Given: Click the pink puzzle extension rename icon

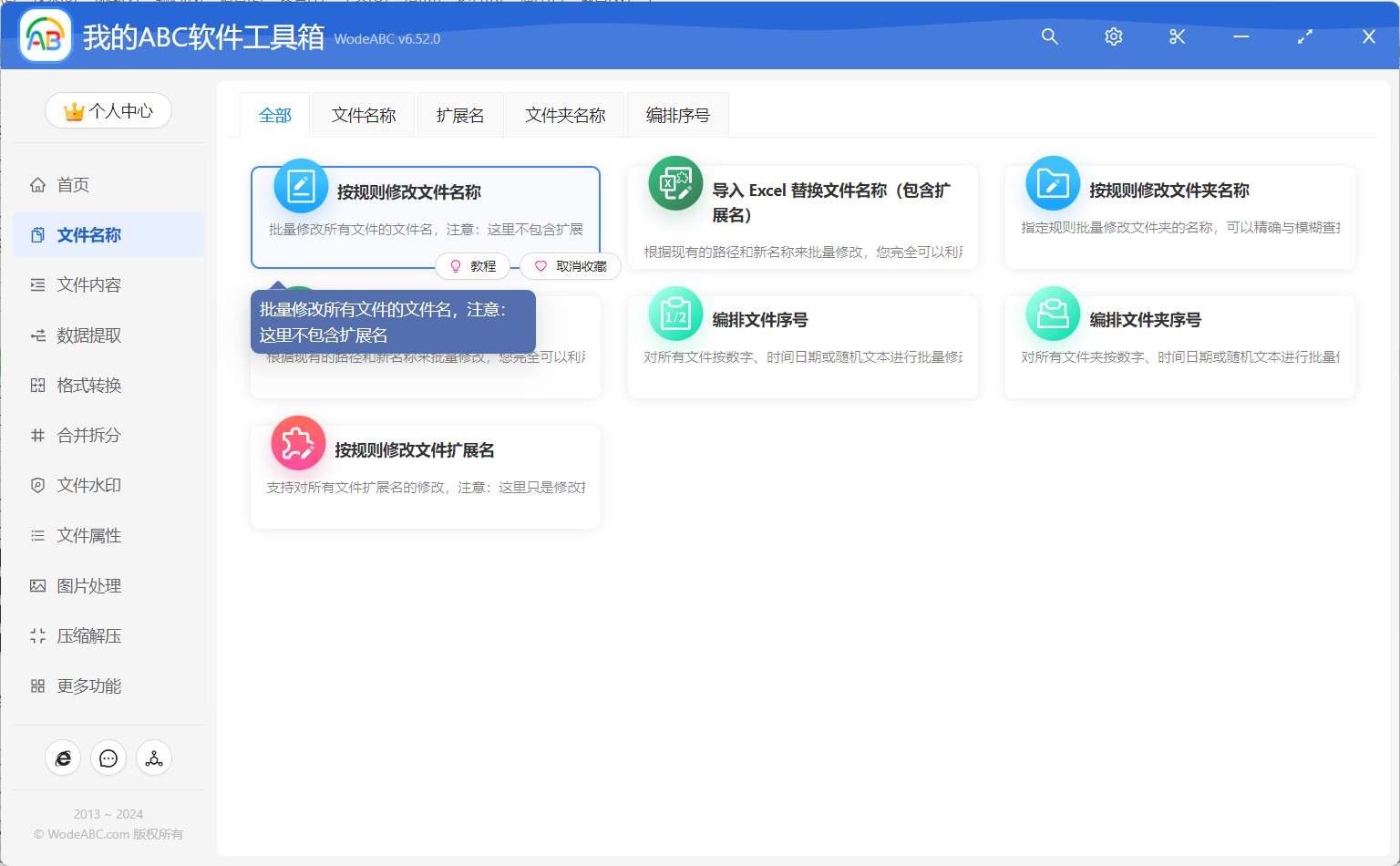Looking at the screenshot, I should coord(298,444).
